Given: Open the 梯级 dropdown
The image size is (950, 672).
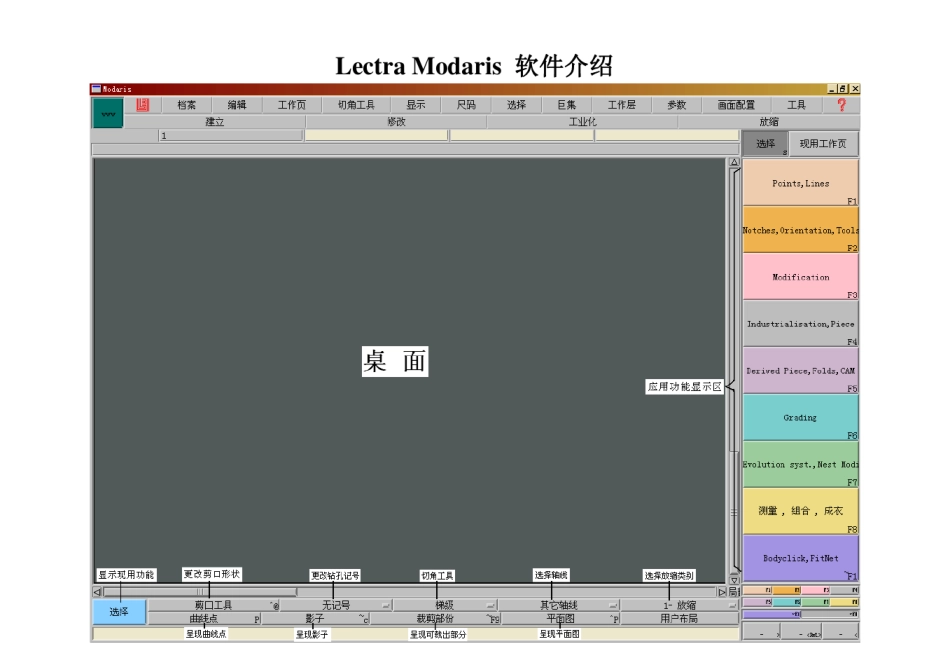Looking at the screenshot, I should pos(445,605).
